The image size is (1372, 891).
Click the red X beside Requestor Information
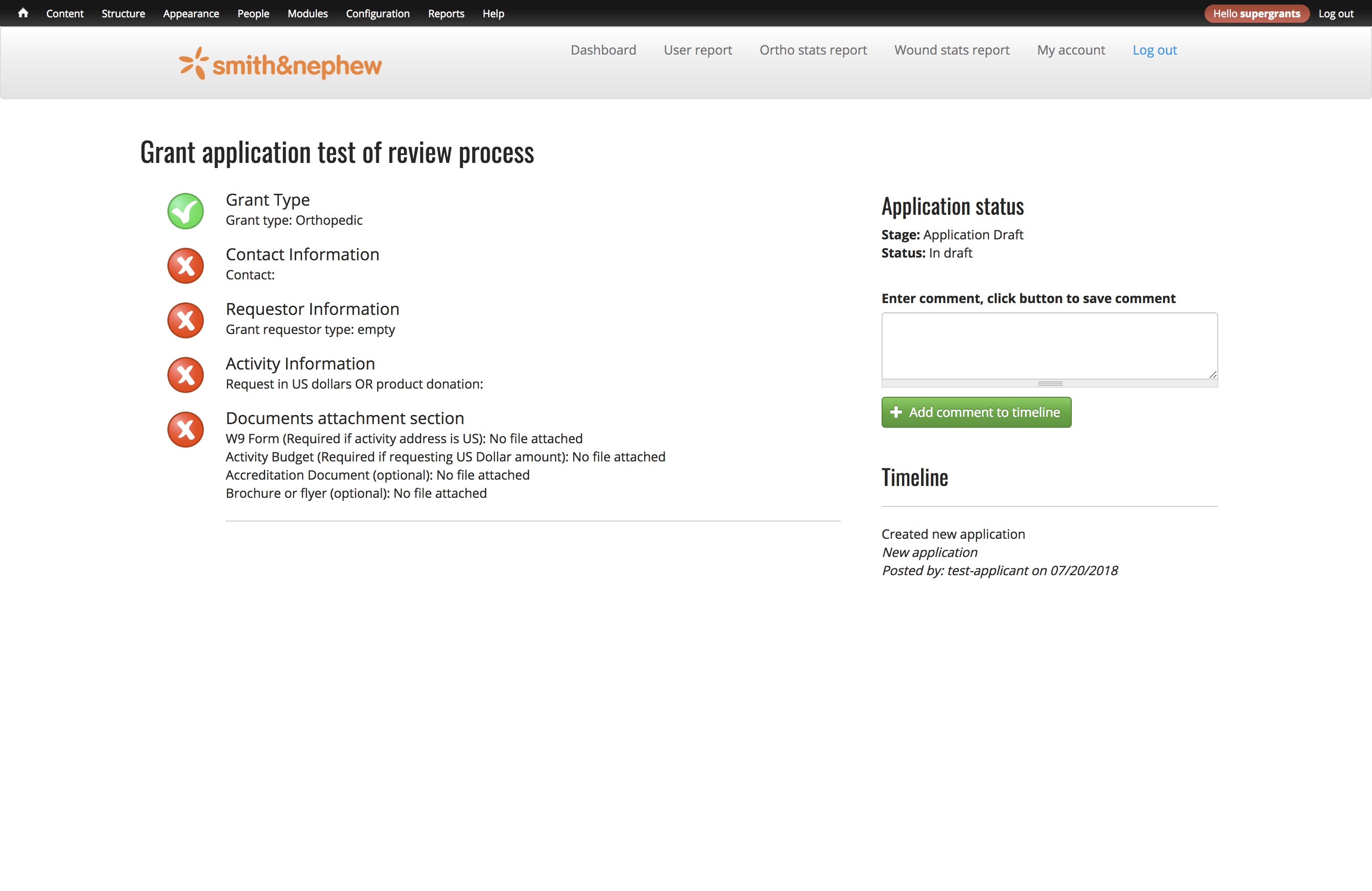185,321
